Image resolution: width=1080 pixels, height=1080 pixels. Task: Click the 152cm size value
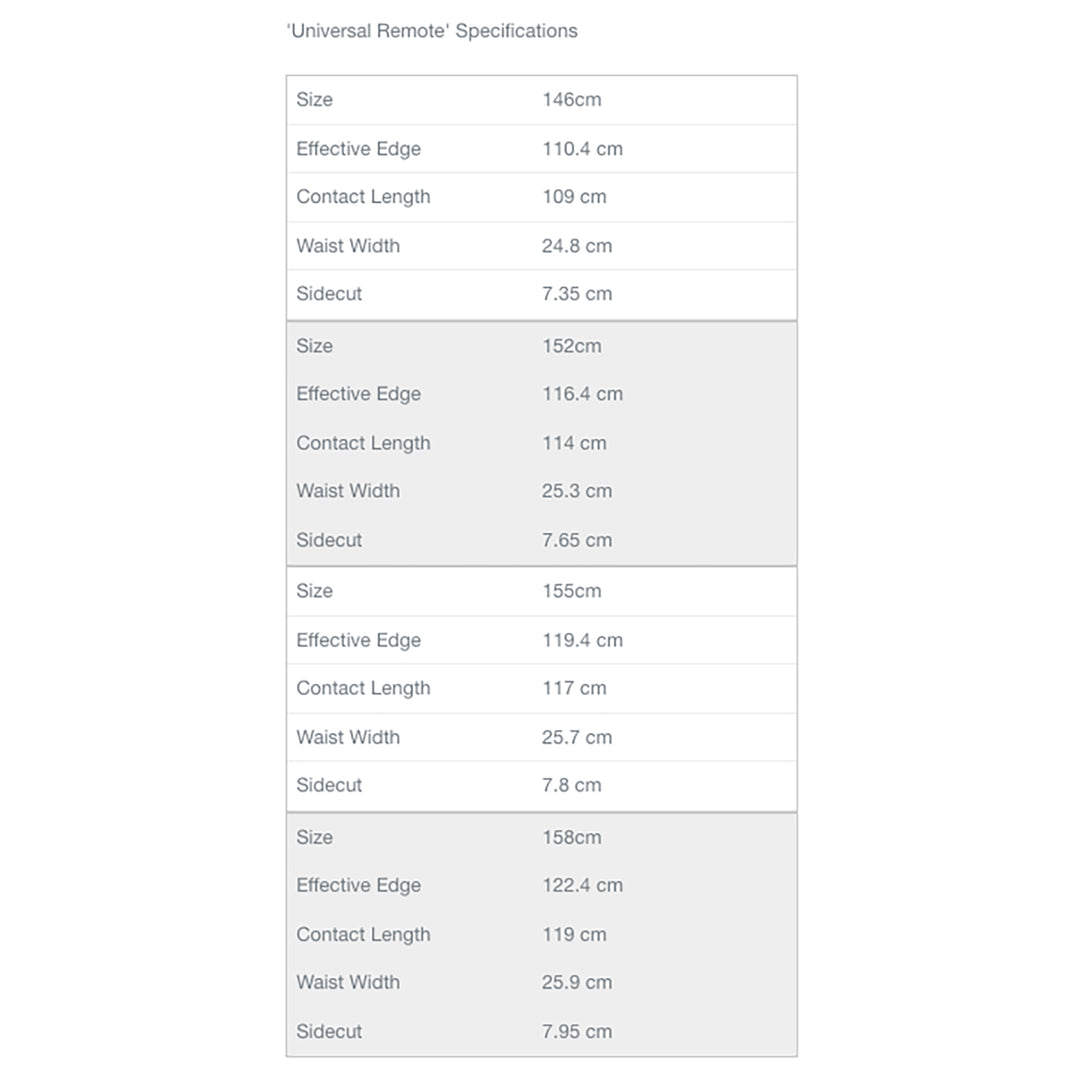click(572, 346)
